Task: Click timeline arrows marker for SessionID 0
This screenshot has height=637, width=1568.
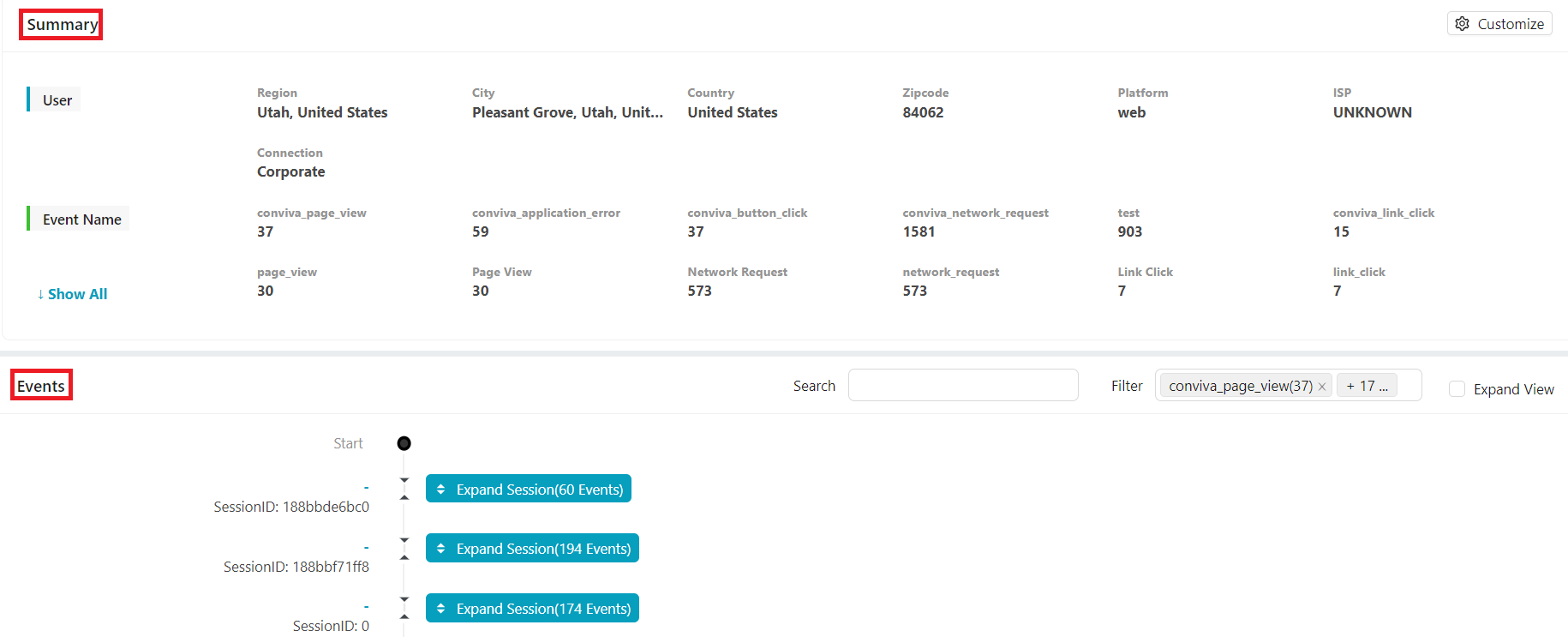Action: point(404,609)
